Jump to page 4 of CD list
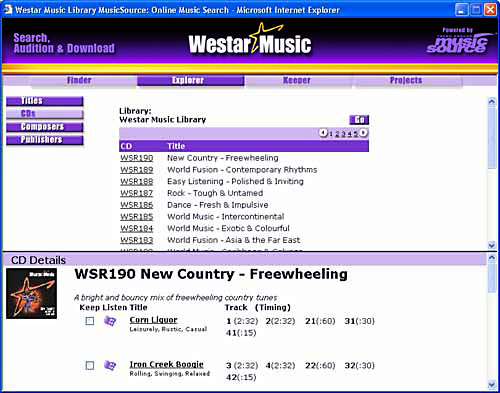 tap(349, 134)
